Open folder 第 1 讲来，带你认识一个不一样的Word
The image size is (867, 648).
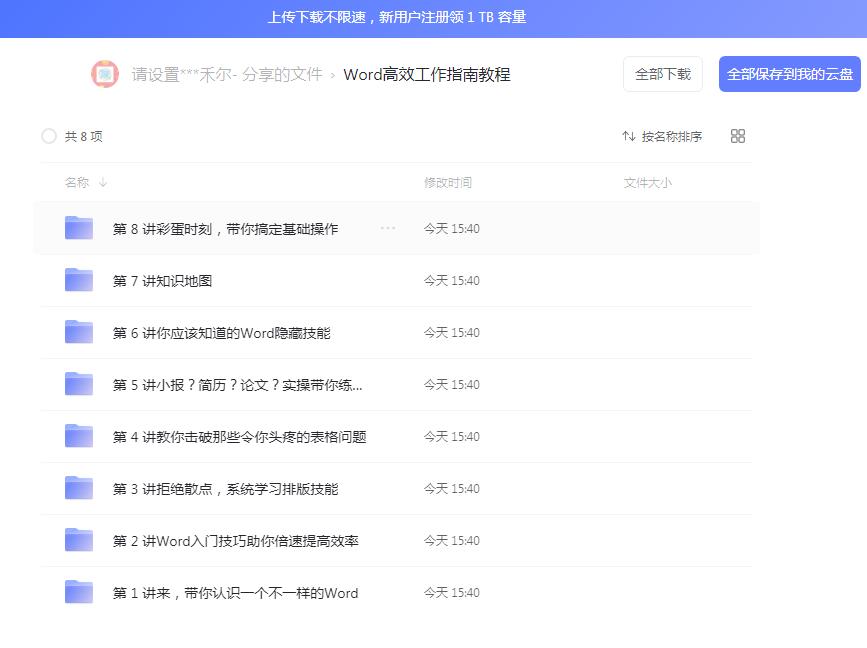coord(236,593)
